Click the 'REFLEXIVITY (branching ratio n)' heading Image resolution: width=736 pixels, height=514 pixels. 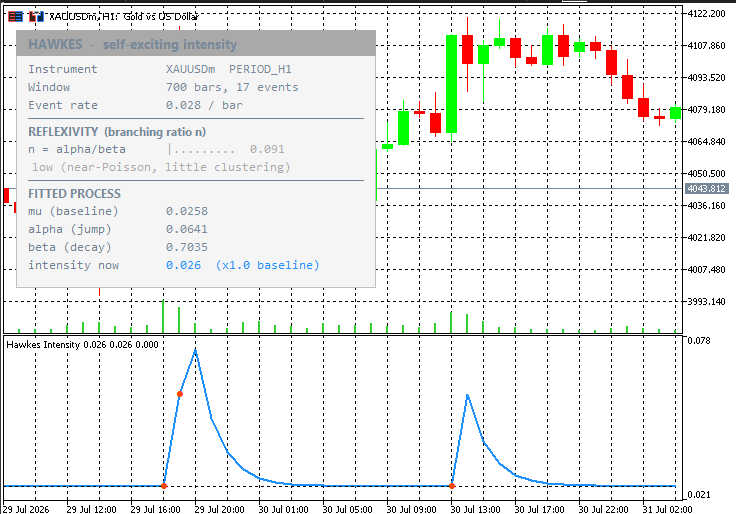(x=117, y=132)
